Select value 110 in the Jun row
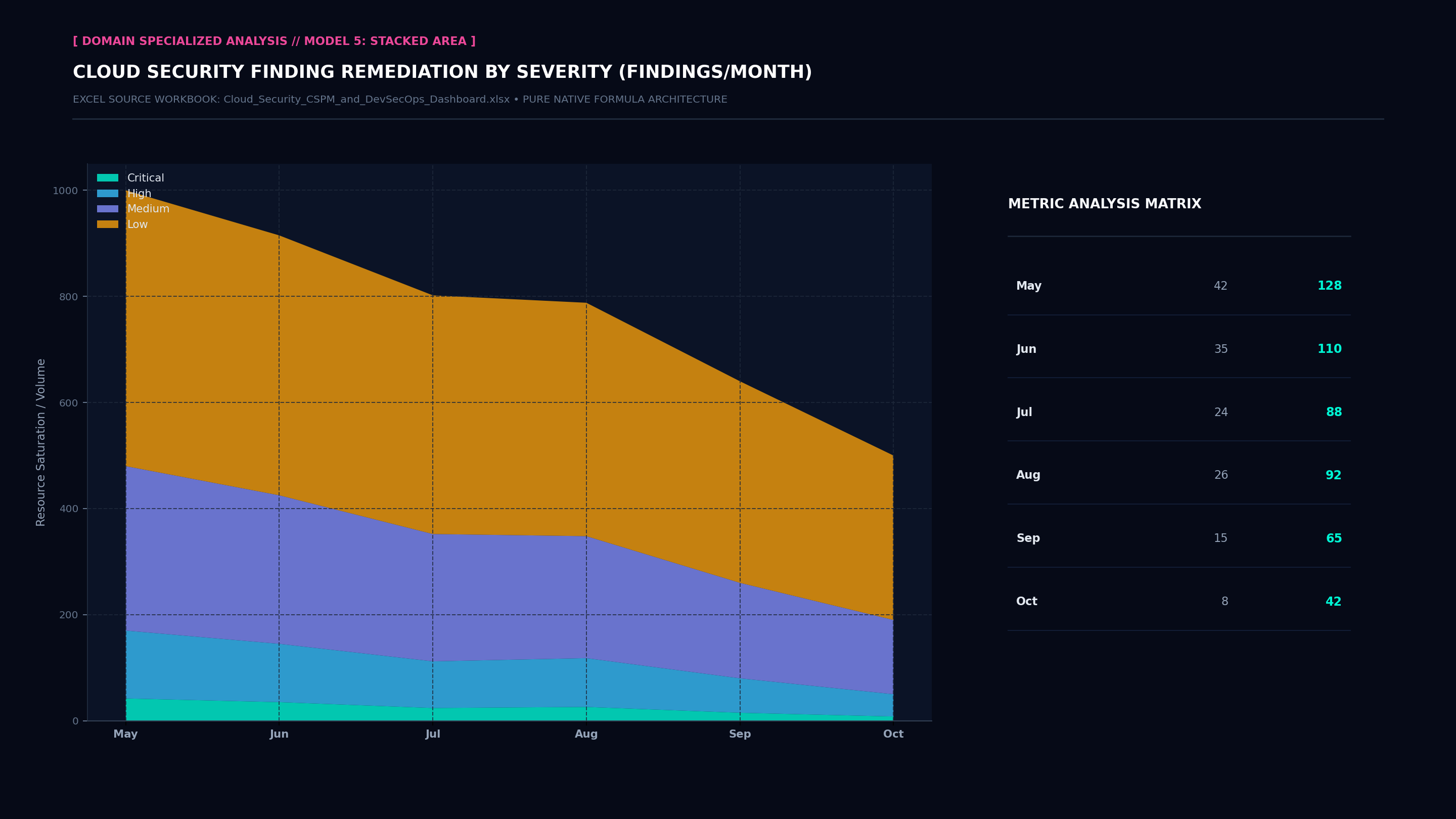Viewport: 1456px width, 819px height. click(1330, 349)
